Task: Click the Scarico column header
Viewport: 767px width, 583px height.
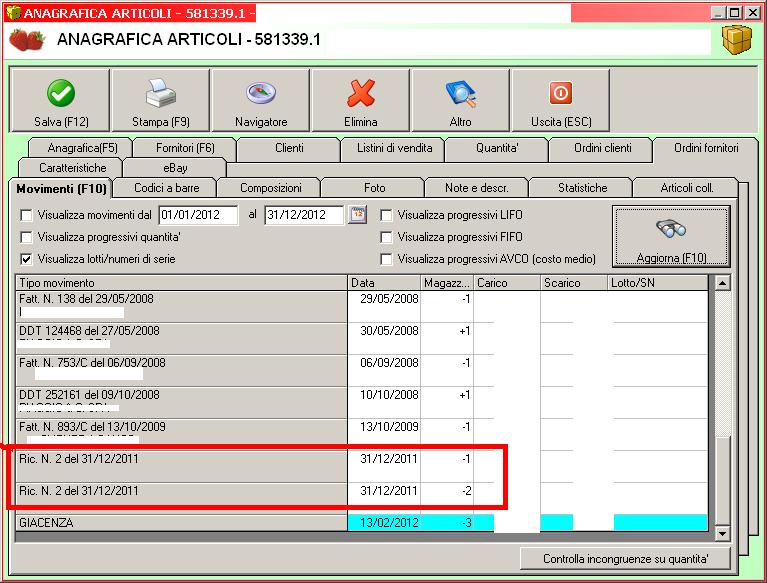Action: (x=574, y=283)
